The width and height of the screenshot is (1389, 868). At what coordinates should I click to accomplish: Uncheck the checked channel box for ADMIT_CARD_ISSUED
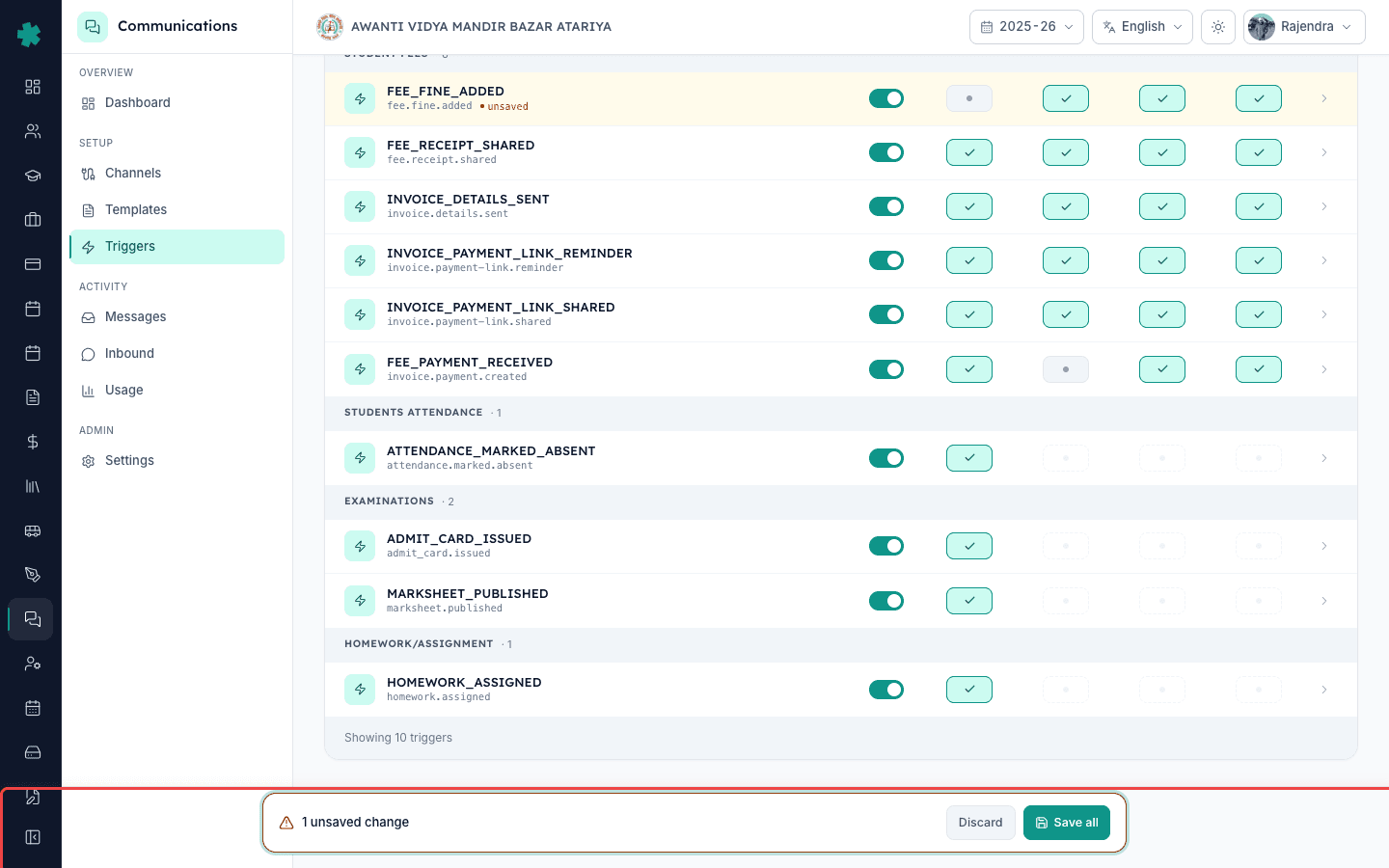(x=969, y=546)
